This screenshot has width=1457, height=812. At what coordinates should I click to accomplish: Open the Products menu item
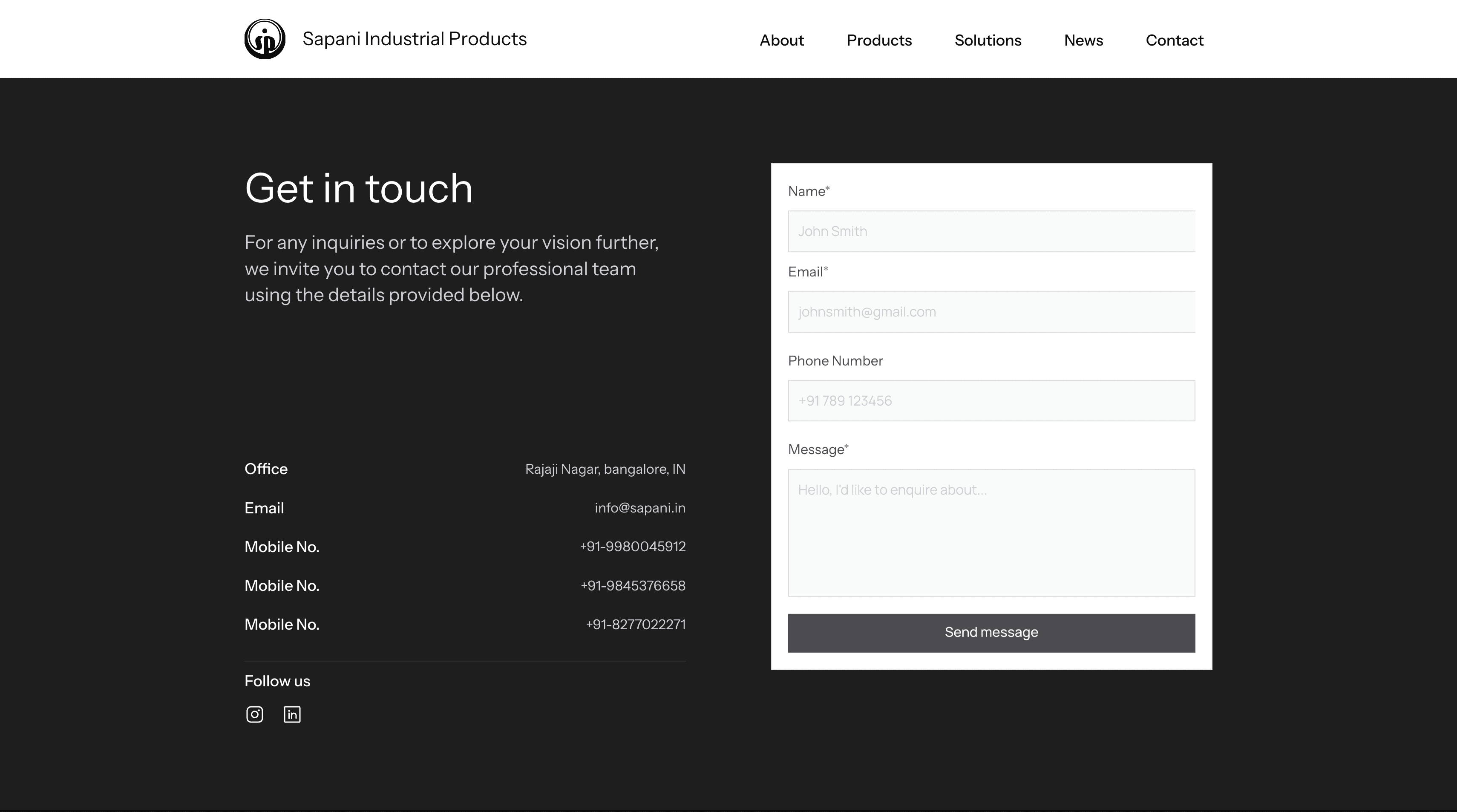pos(879,40)
